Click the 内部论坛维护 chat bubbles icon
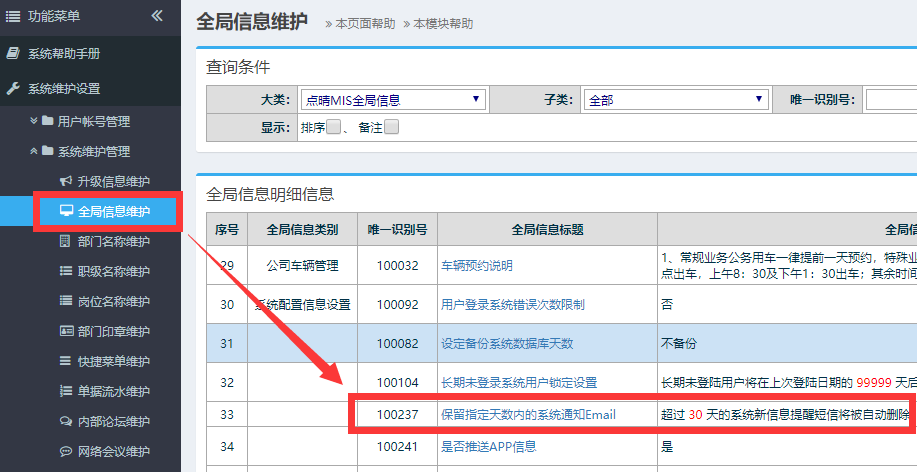917x472 pixels. 66,421
